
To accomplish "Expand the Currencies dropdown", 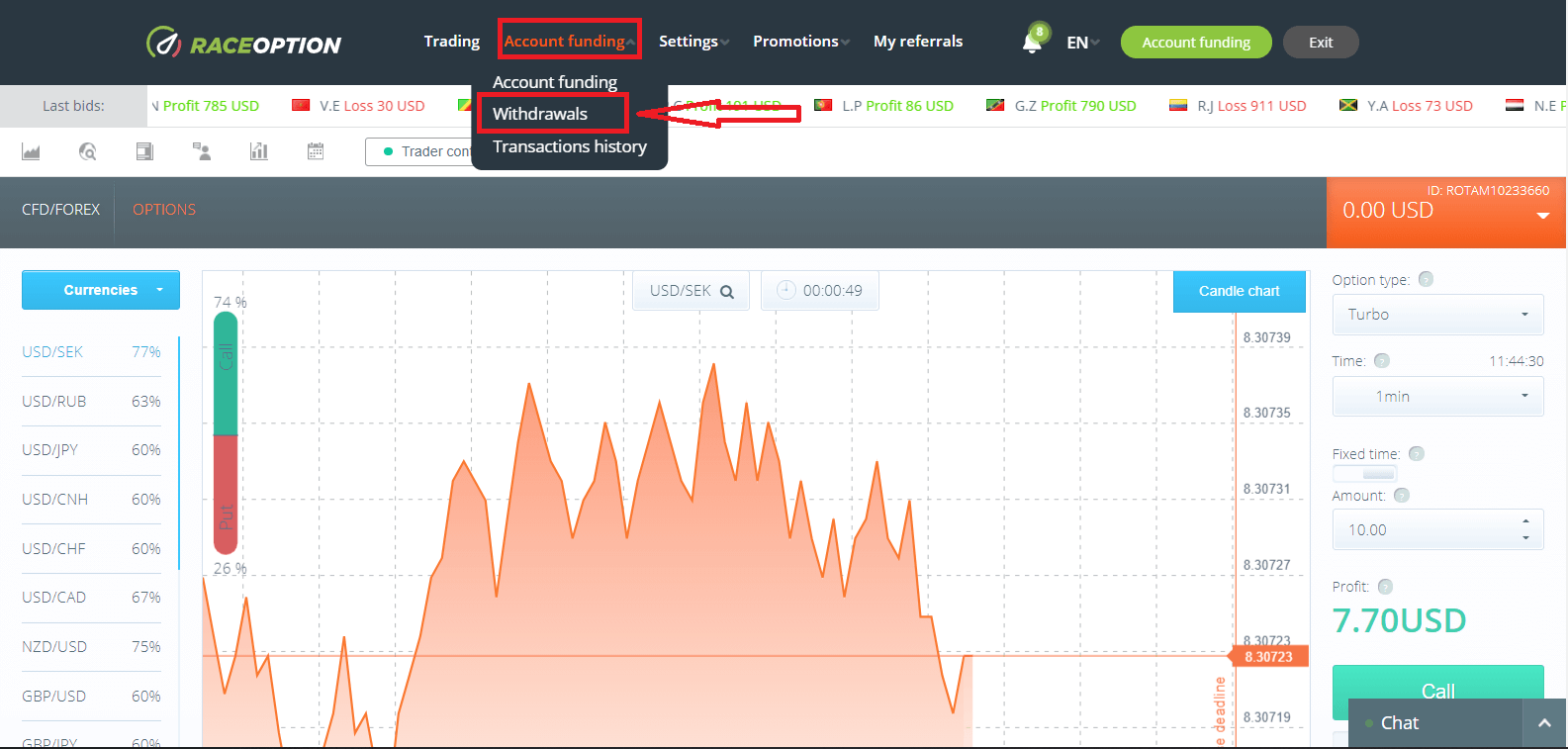I will point(101,290).
